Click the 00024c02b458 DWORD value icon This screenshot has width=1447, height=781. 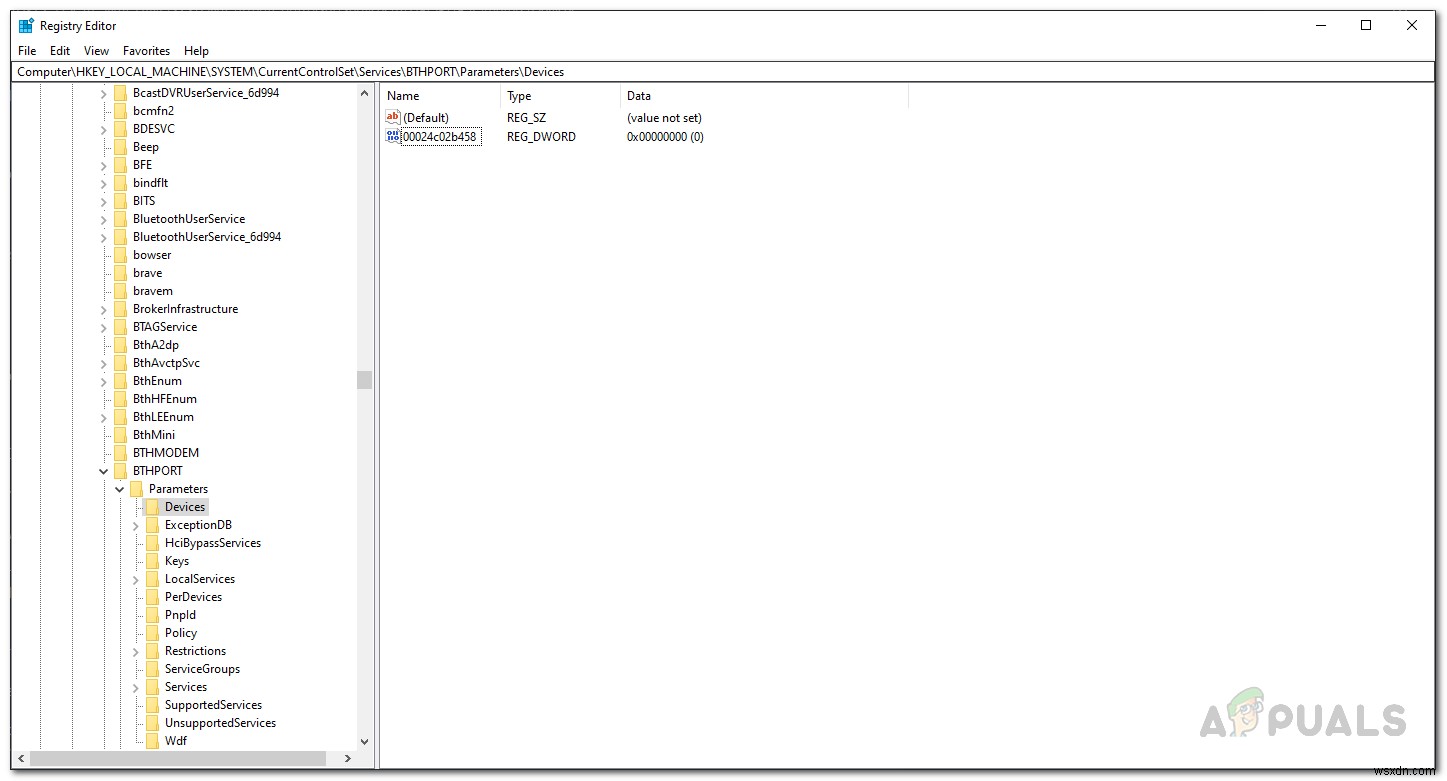(x=393, y=136)
